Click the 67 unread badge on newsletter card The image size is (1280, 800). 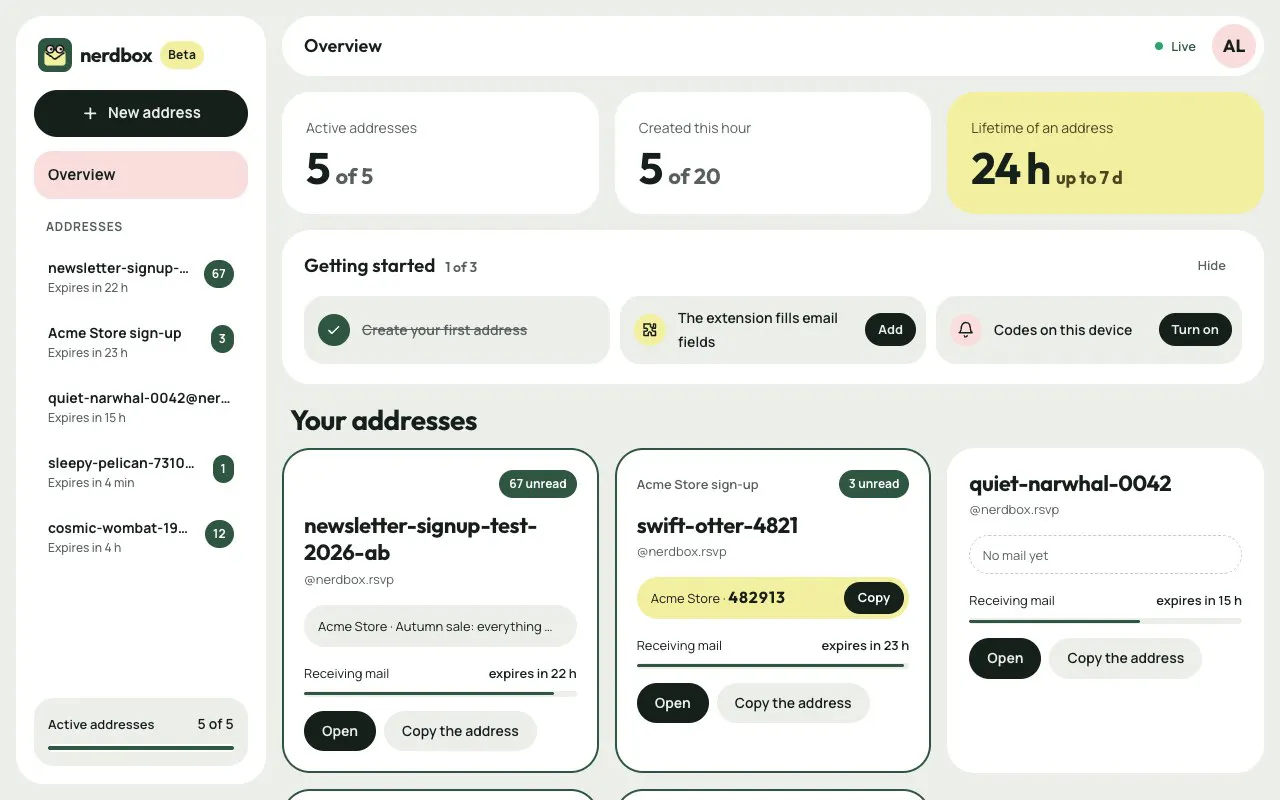[538, 484]
